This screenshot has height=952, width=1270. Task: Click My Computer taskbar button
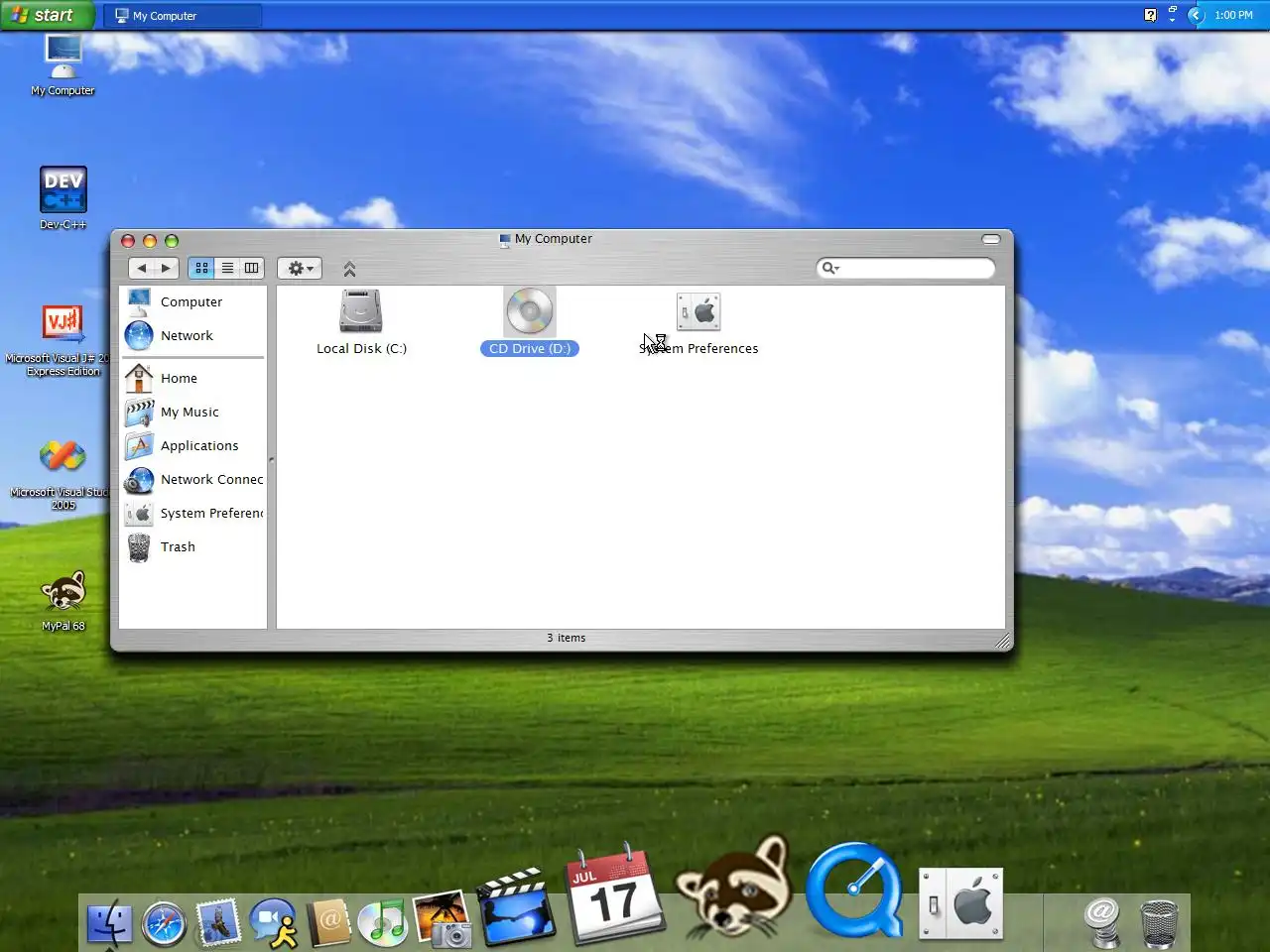(183, 16)
